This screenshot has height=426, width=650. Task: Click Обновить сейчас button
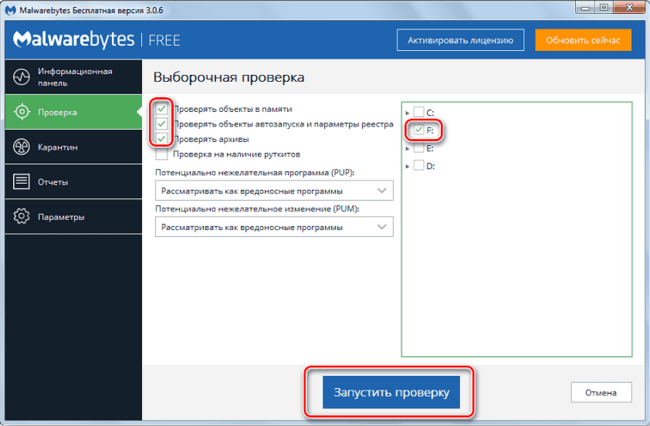coord(583,40)
